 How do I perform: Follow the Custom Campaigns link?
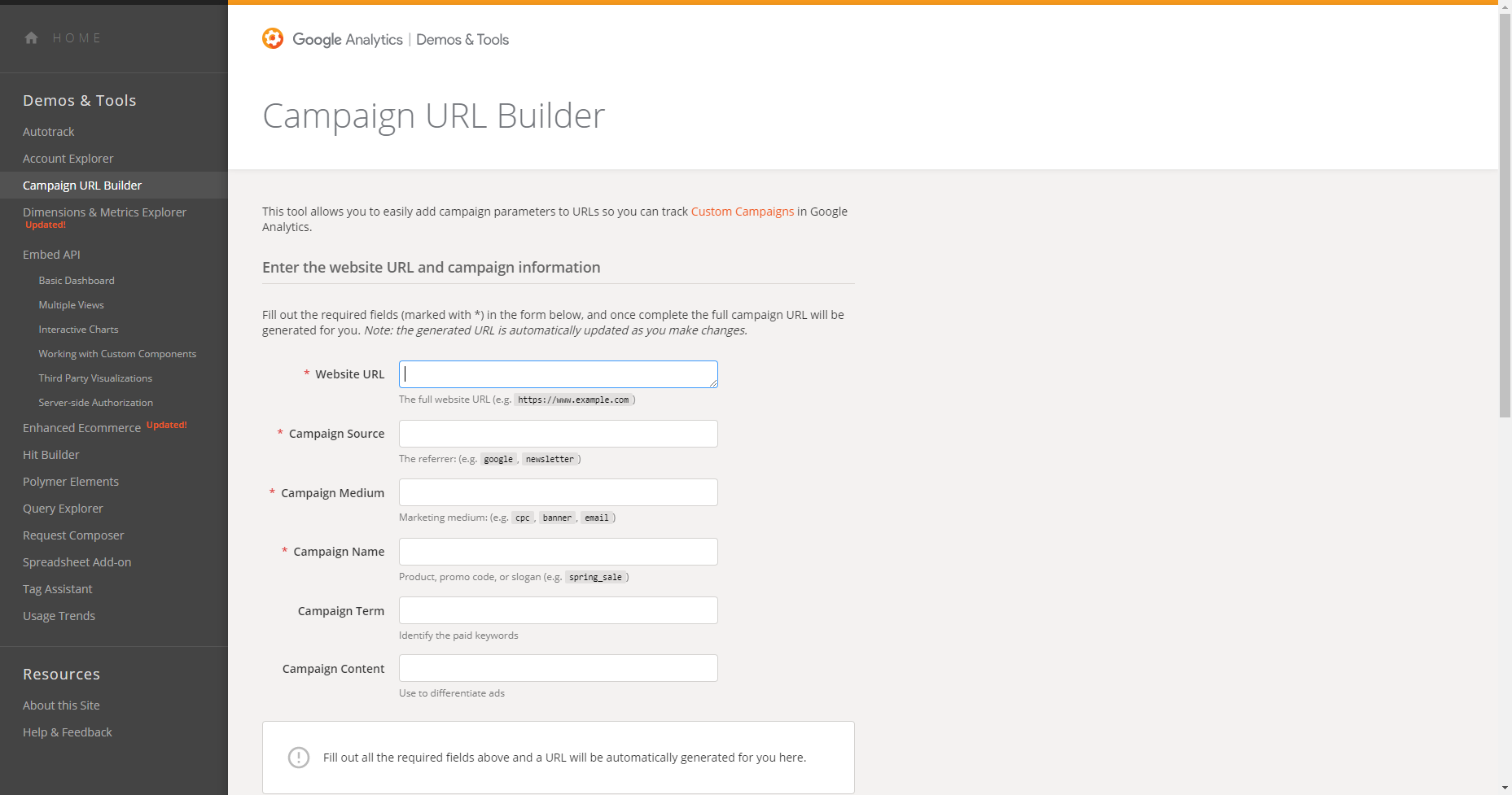pyautogui.click(x=742, y=212)
